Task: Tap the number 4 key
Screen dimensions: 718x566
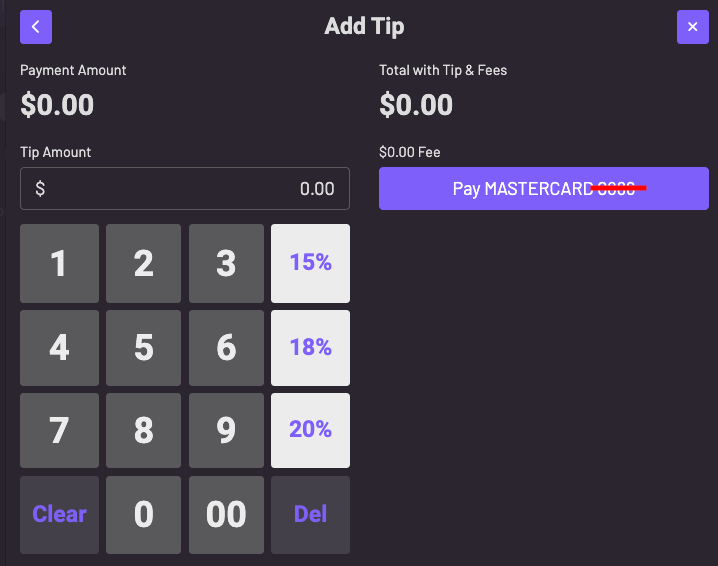Action: click(x=60, y=348)
